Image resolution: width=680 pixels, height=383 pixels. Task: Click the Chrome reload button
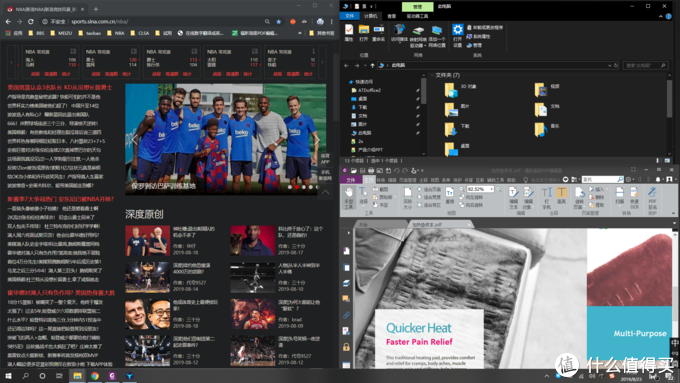tap(31, 21)
